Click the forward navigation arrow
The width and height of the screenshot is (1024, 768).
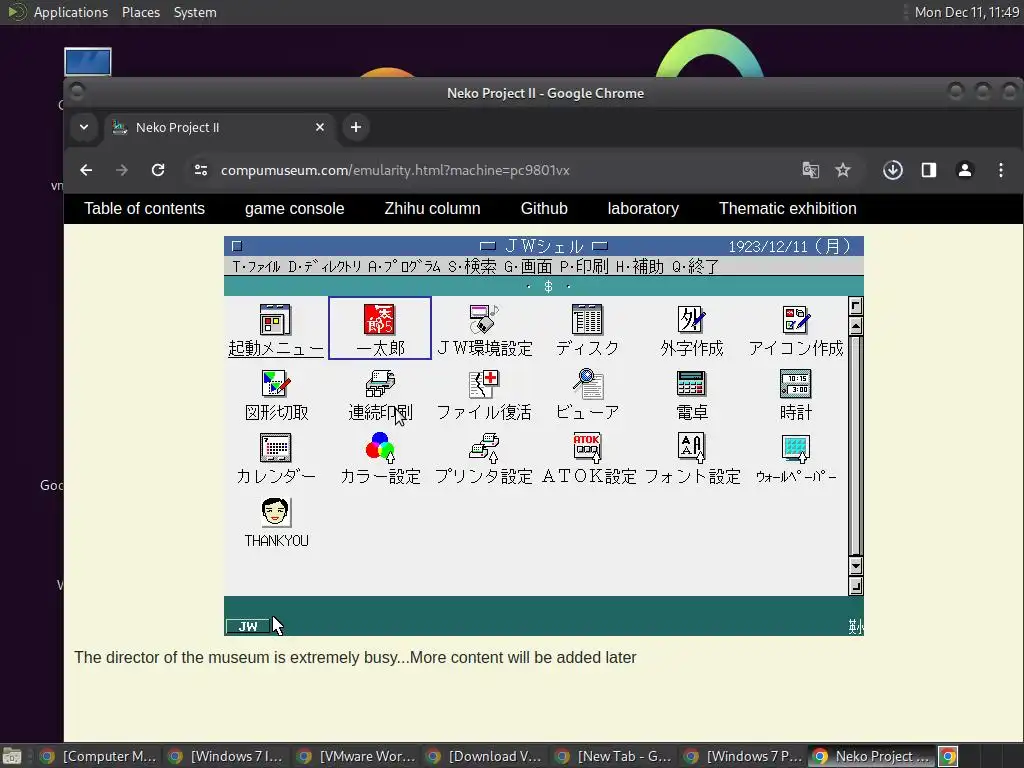coord(122,170)
